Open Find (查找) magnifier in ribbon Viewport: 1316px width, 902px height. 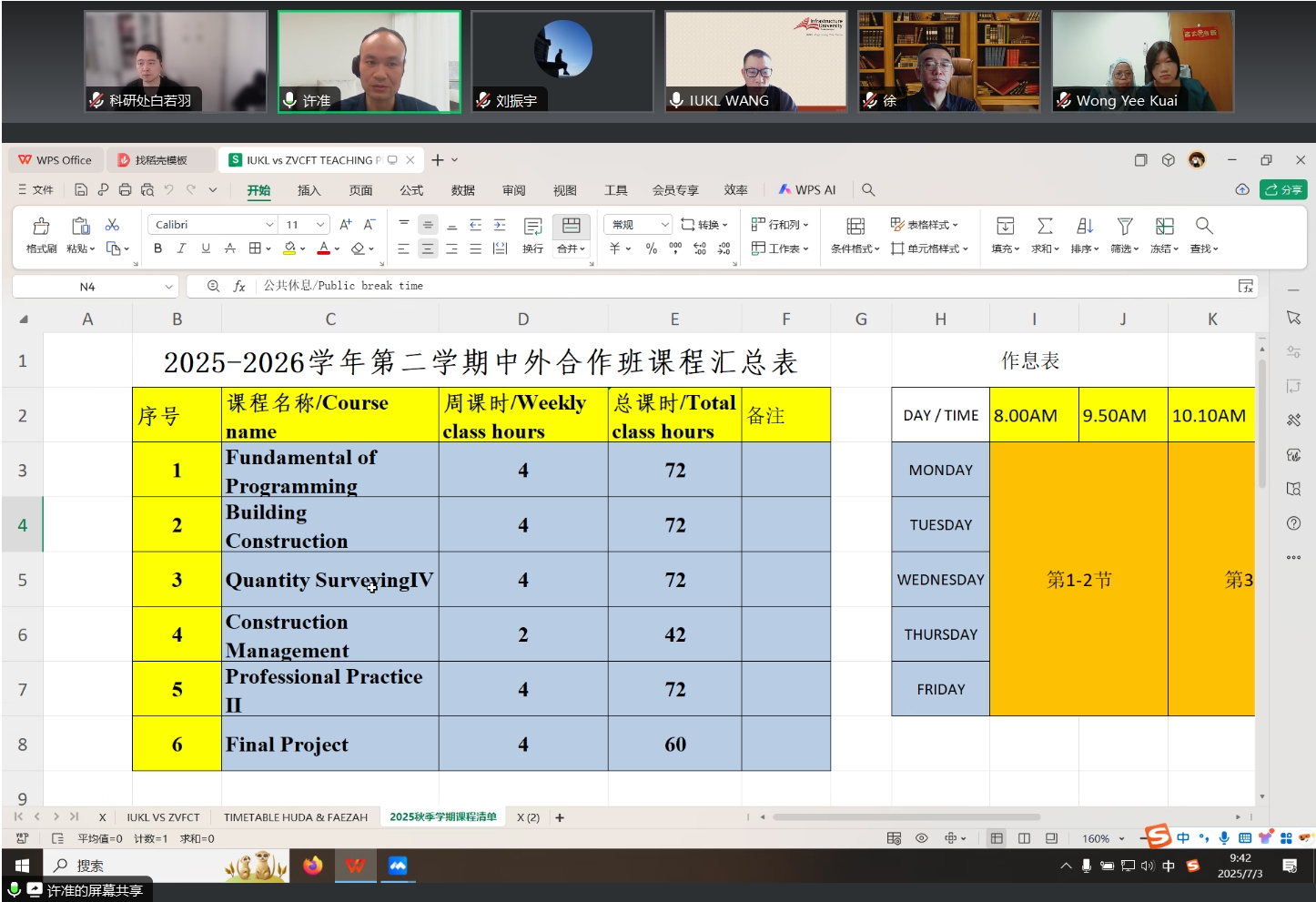(x=1204, y=227)
